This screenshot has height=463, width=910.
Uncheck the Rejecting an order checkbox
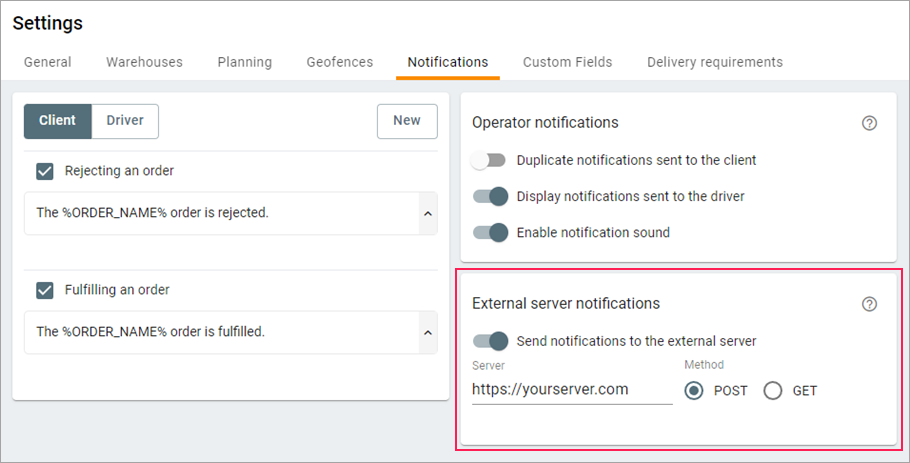tap(44, 171)
